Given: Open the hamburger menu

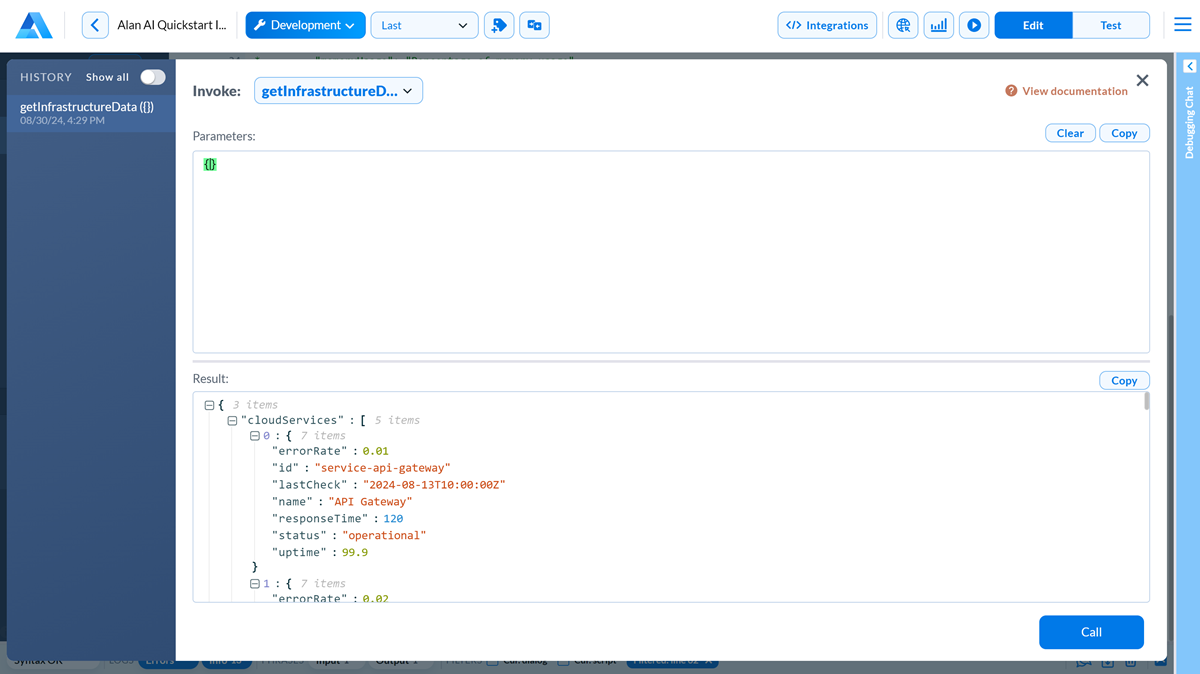Looking at the screenshot, I should coord(1182,26).
